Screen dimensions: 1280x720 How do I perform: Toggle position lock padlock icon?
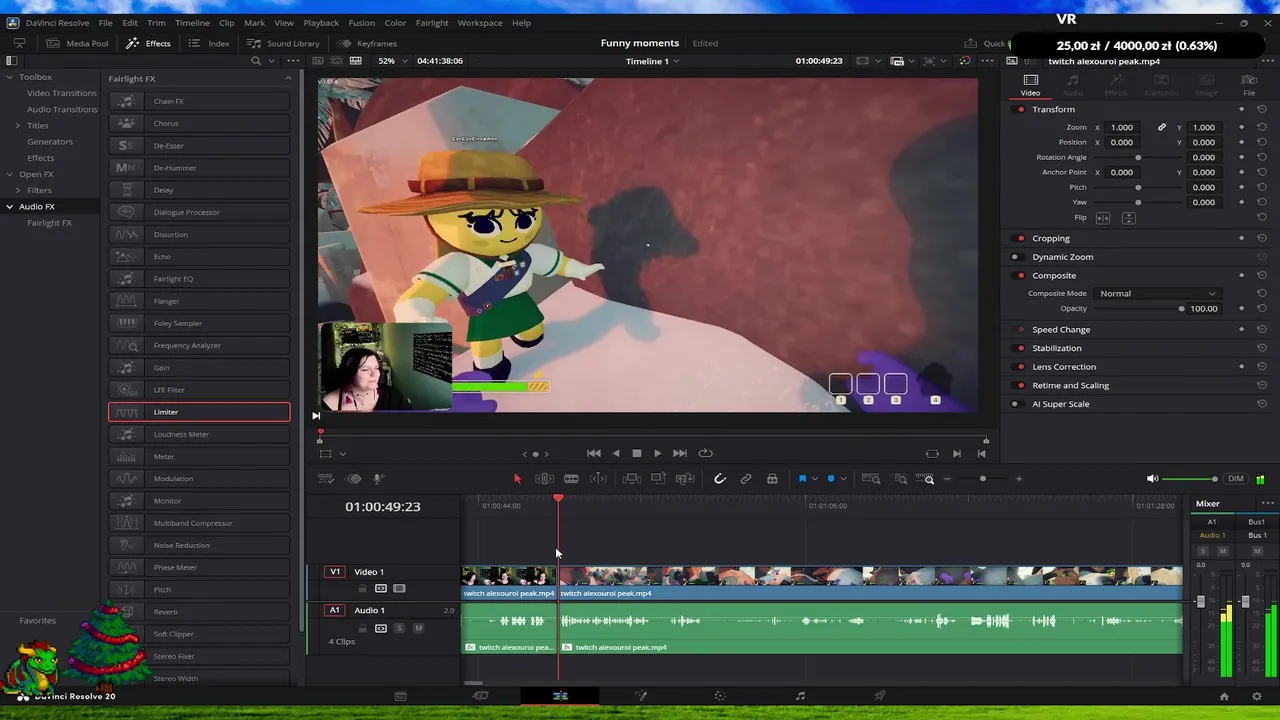point(772,479)
